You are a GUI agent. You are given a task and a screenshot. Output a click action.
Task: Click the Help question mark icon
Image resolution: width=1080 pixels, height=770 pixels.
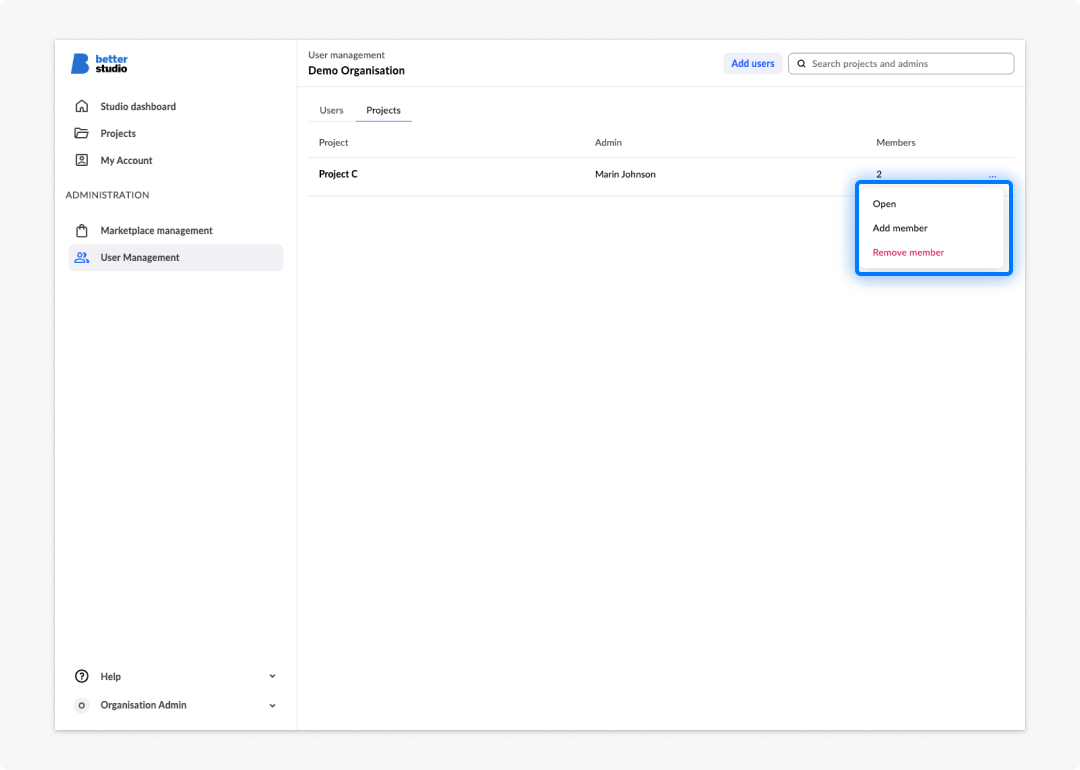coord(82,676)
